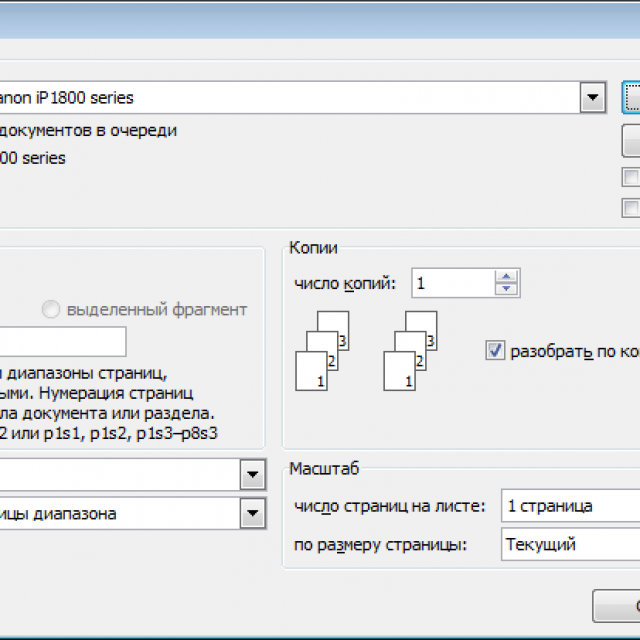Click the 'число страниц на листе:' label
This screenshot has width=640, height=640.
(x=390, y=506)
